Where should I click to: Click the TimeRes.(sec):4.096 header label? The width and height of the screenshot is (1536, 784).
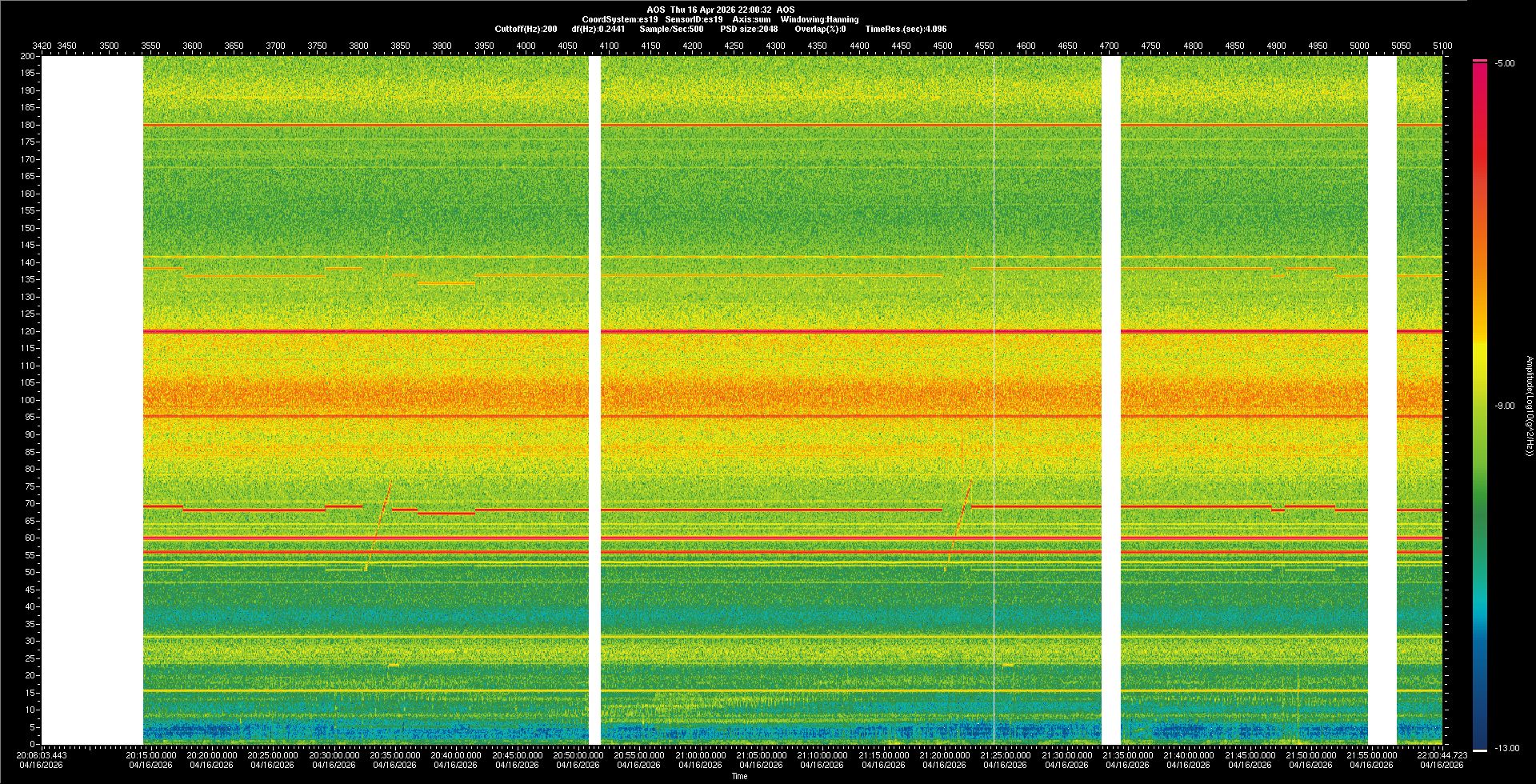(x=906, y=30)
